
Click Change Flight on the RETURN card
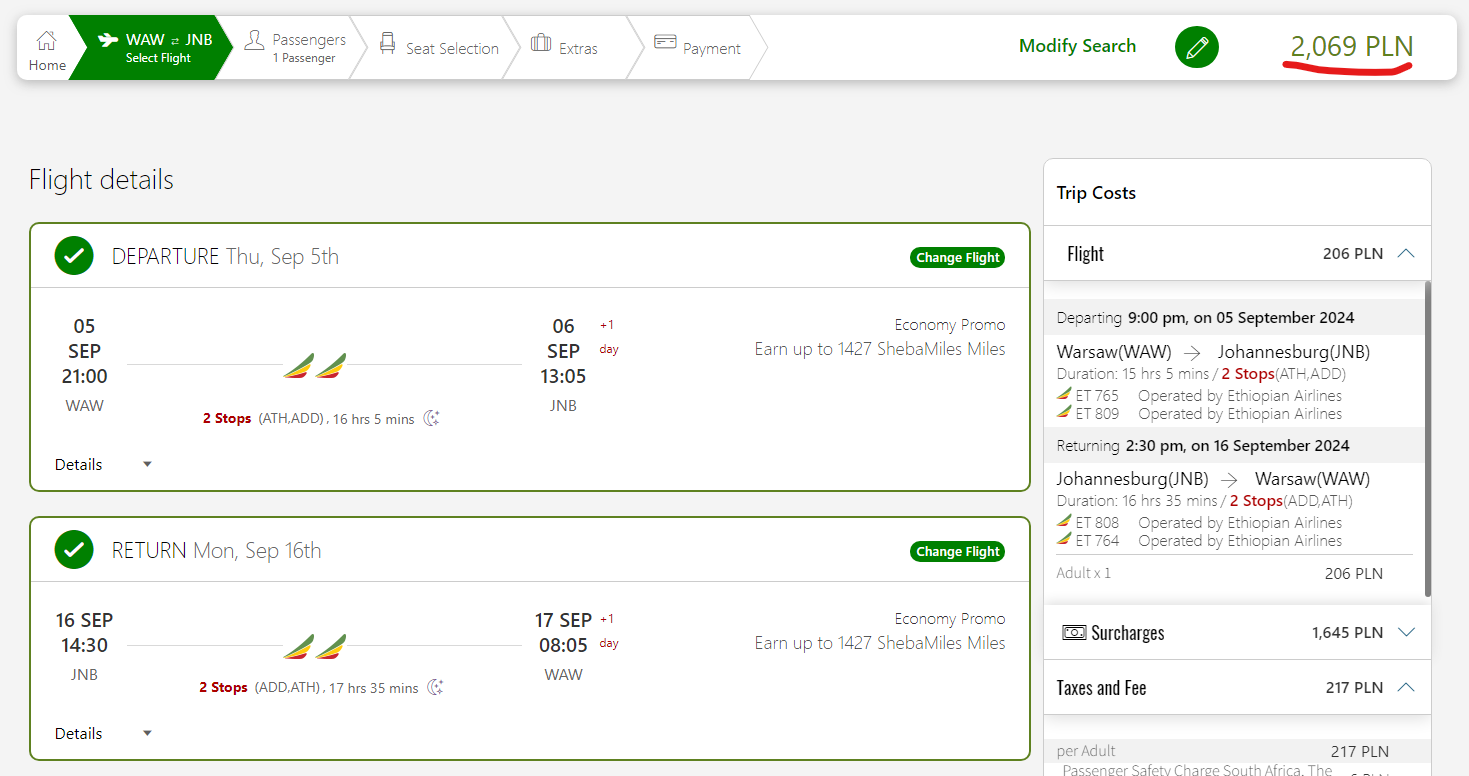[x=958, y=551]
